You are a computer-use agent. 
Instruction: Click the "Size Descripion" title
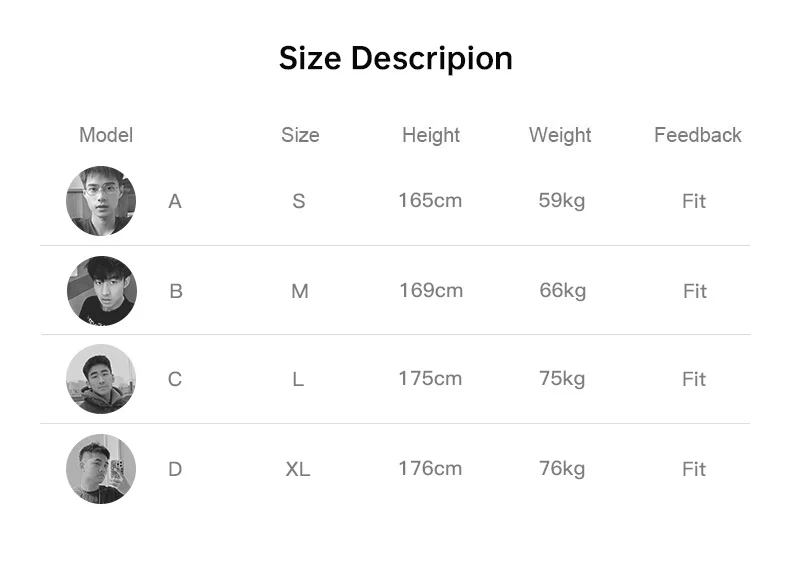pos(395,58)
